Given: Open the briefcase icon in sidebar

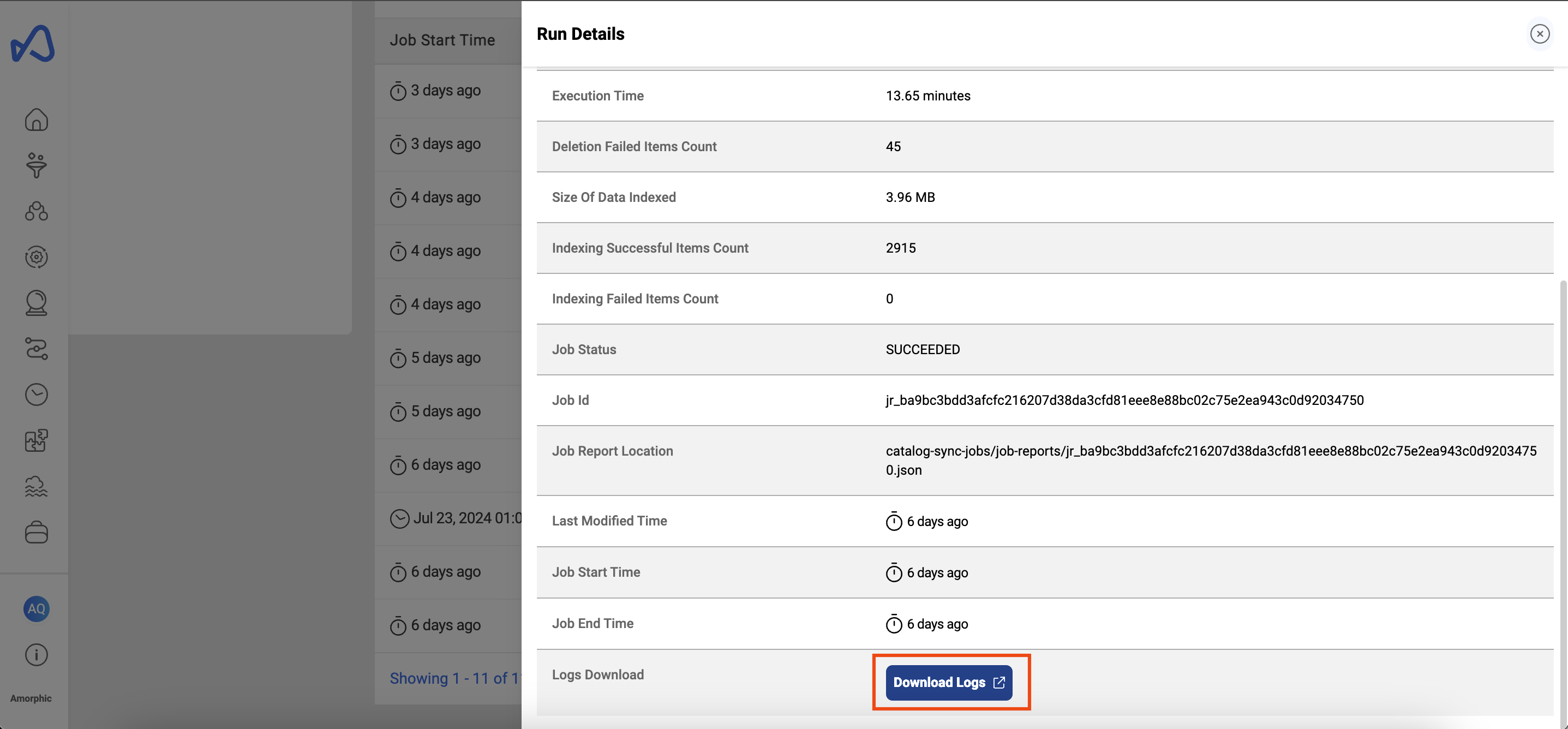Looking at the screenshot, I should pos(36,531).
